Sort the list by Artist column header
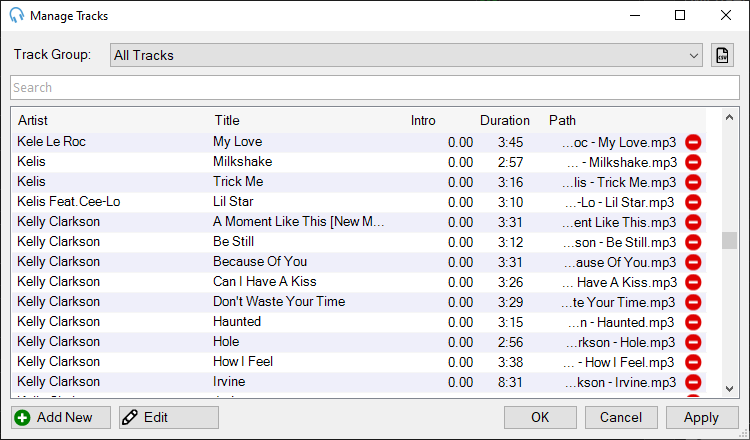 33,121
